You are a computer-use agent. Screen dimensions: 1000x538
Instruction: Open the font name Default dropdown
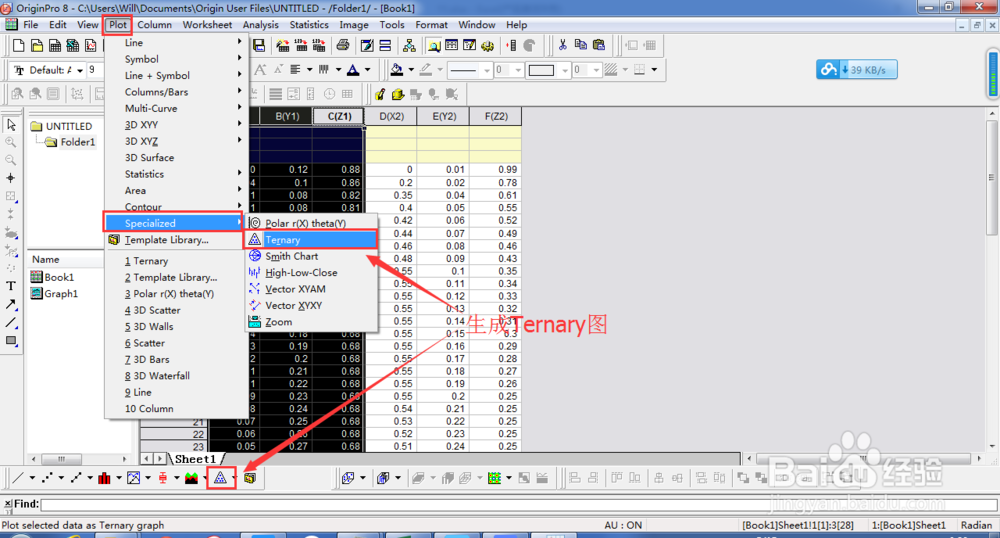(x=80, y=70)
